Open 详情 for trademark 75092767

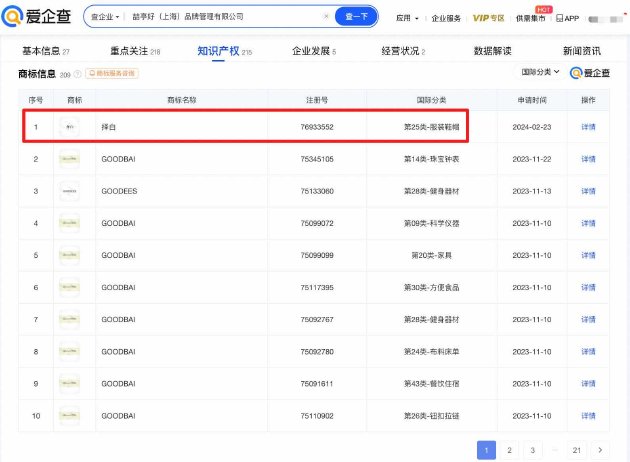pos(588,320)
